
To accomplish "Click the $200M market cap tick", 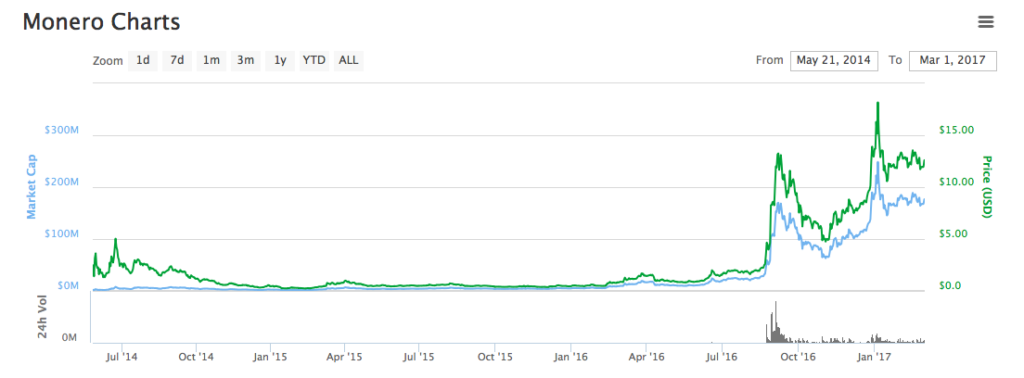I will click(61, 182).
